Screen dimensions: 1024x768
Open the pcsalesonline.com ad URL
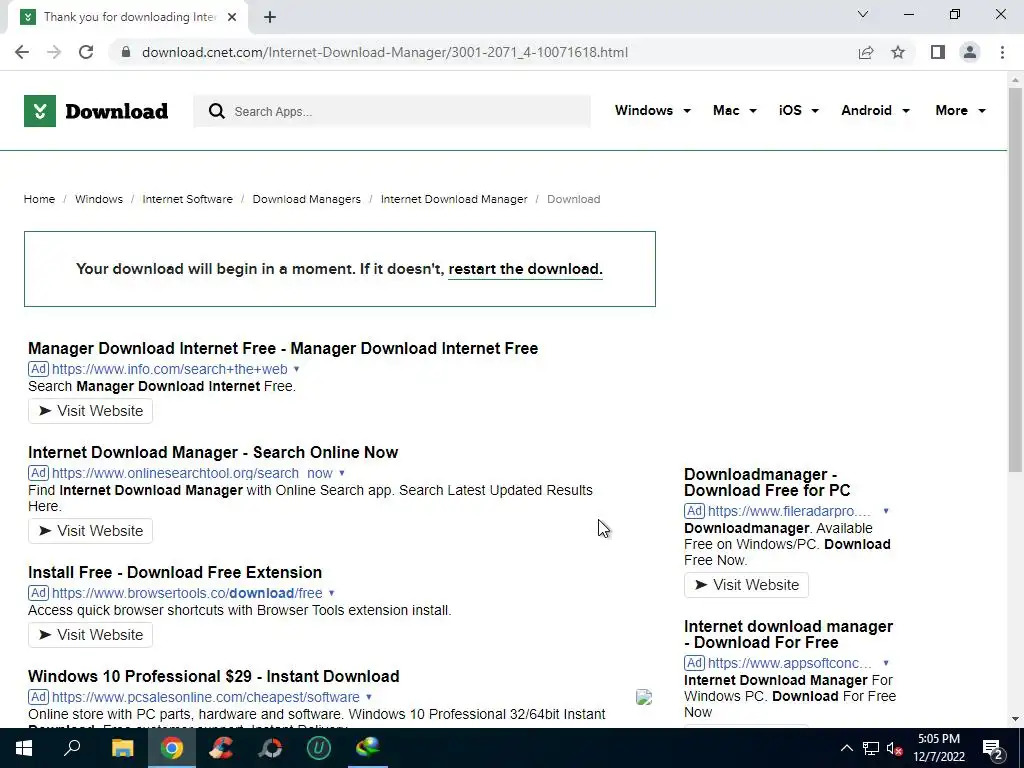point(206,697)
